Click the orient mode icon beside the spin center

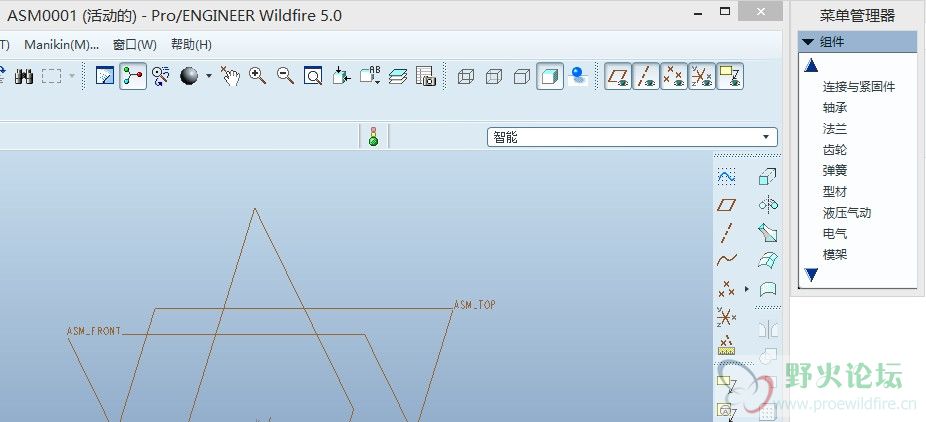(x=161, y=76)
